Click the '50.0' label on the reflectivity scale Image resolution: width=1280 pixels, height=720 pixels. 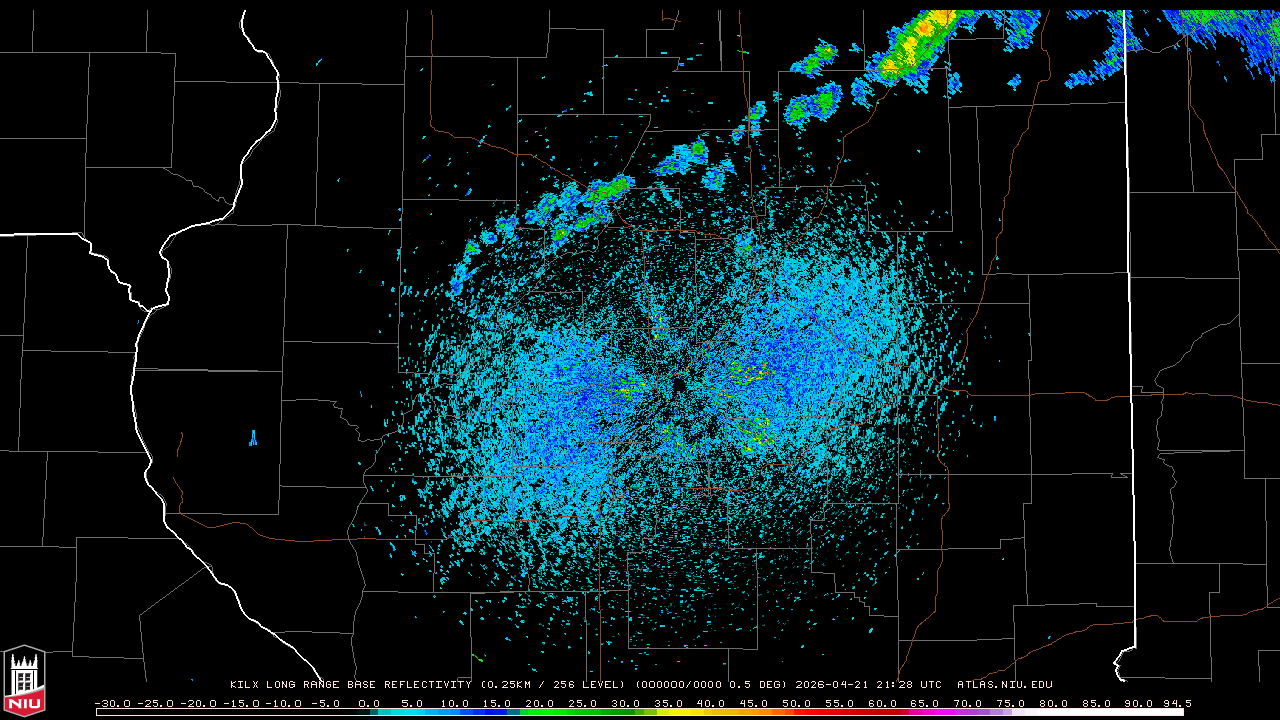[x=797, y=703]
